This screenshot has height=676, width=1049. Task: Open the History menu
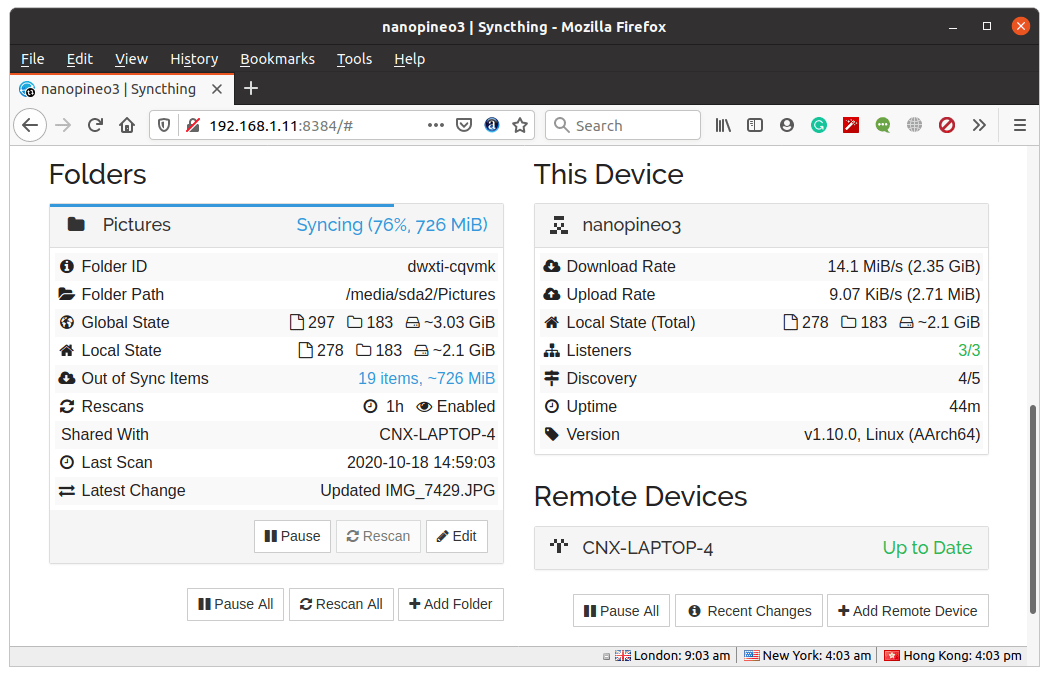(x=194, y=59)
